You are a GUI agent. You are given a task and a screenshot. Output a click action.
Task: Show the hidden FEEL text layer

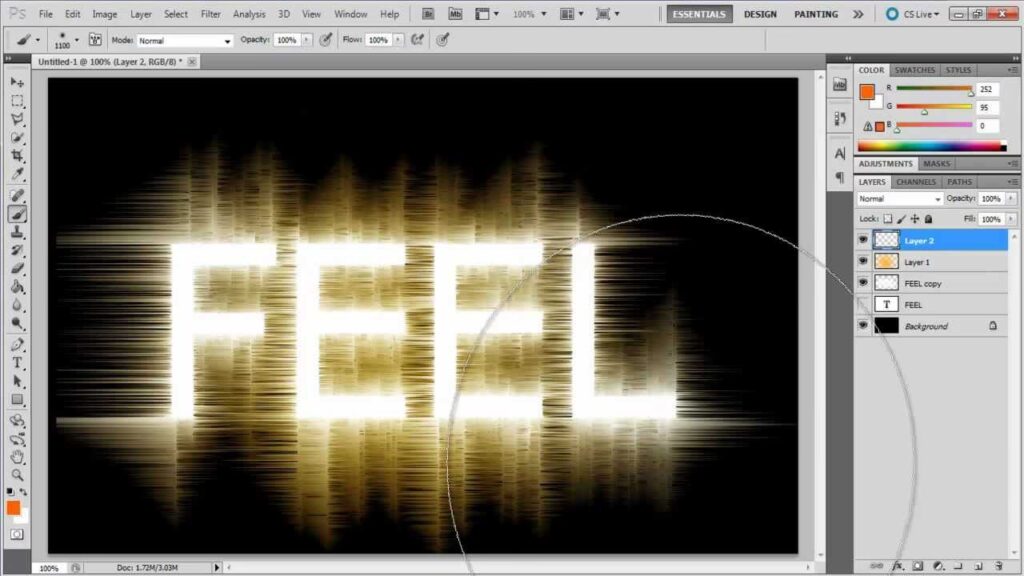coord(863,304)
